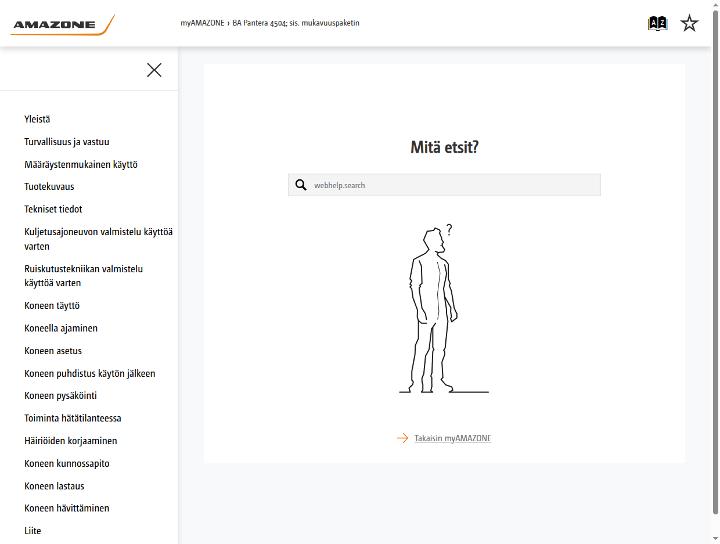Click the myAMAZONE breadcrumb link
720x544 pixels.
(202, 23)
